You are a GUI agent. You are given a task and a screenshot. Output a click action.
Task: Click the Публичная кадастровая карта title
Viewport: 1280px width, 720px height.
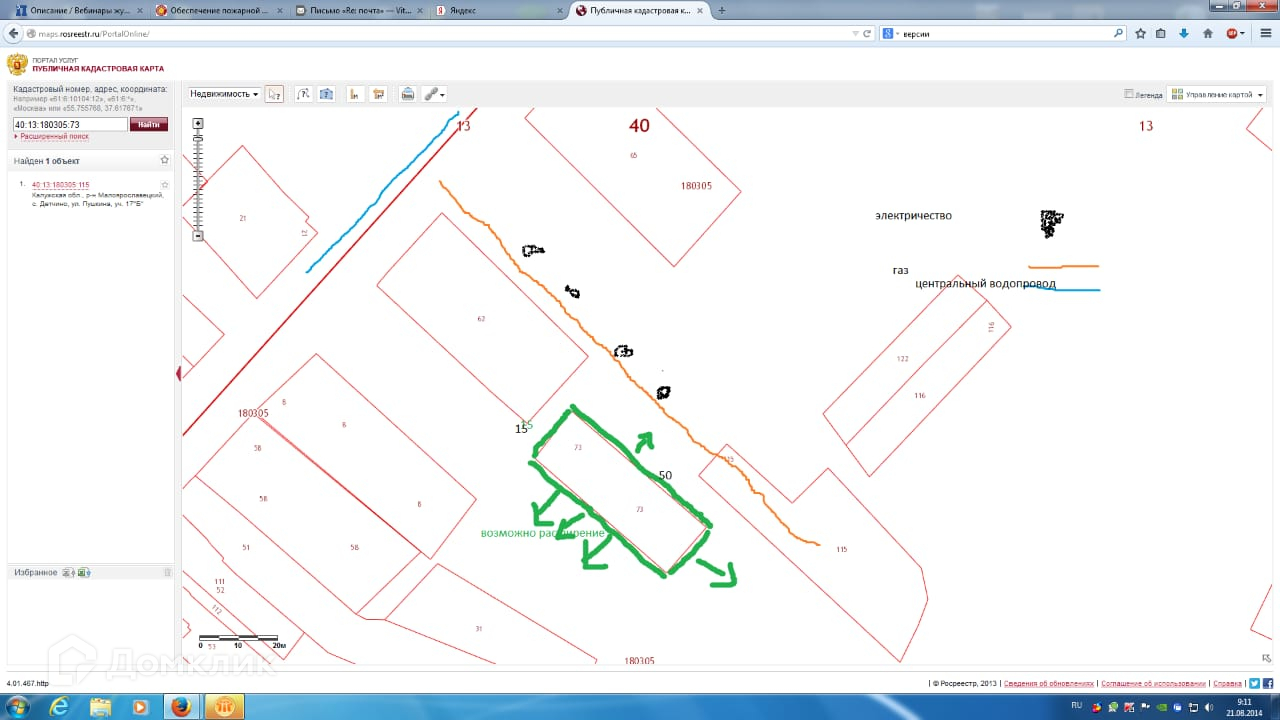pyautogui.click(x=98, y=69)
